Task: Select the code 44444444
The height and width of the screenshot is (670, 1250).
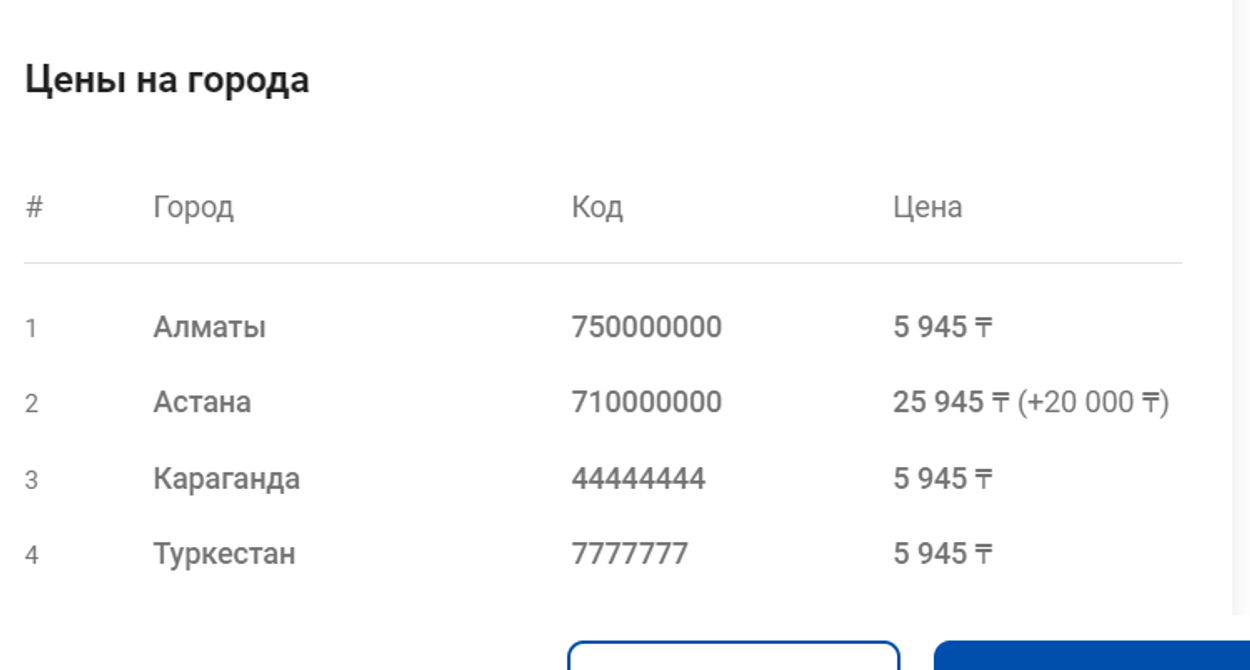Action: click(x=638, y=478)
